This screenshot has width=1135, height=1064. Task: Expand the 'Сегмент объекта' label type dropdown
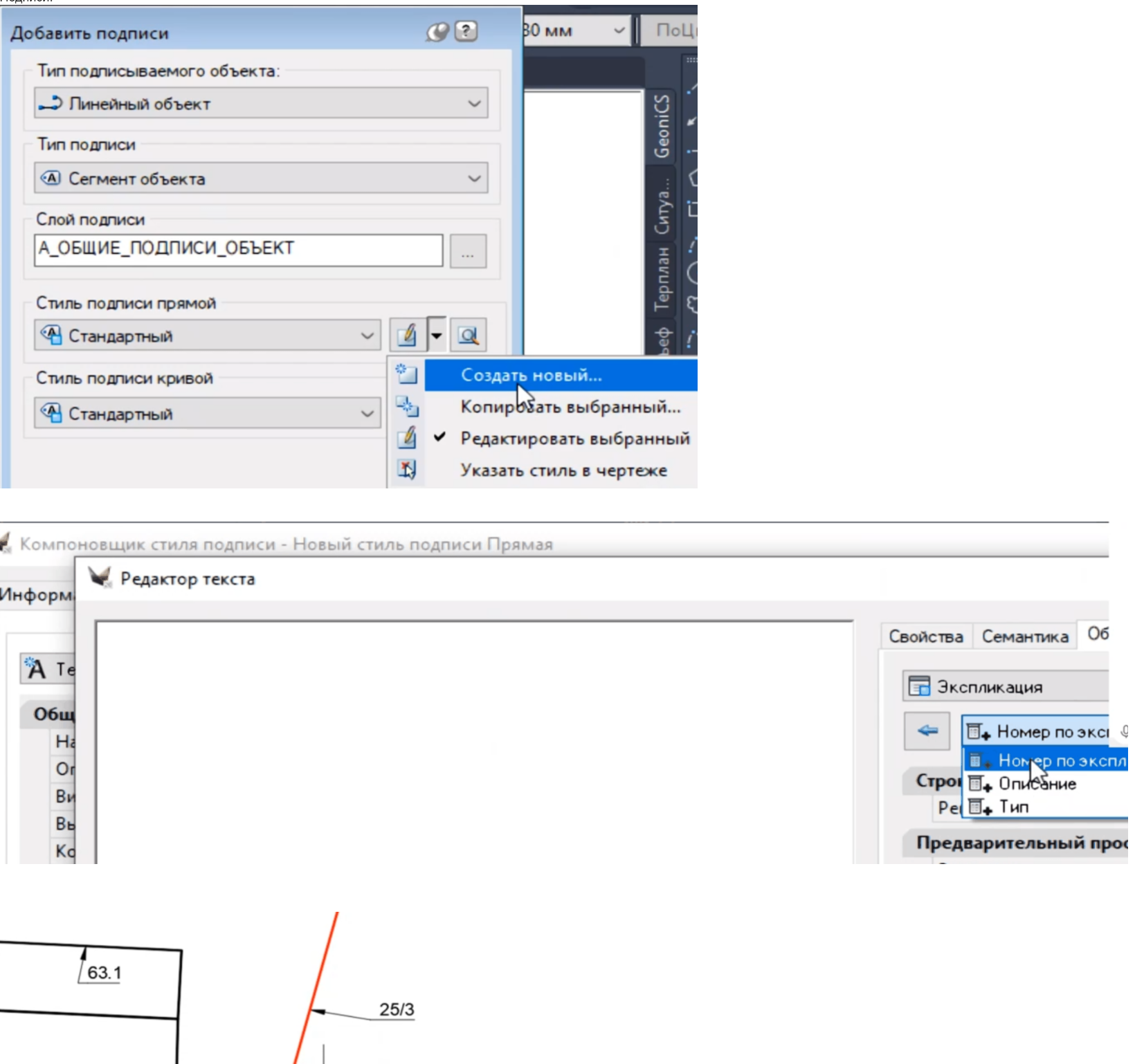coord(261,178)
